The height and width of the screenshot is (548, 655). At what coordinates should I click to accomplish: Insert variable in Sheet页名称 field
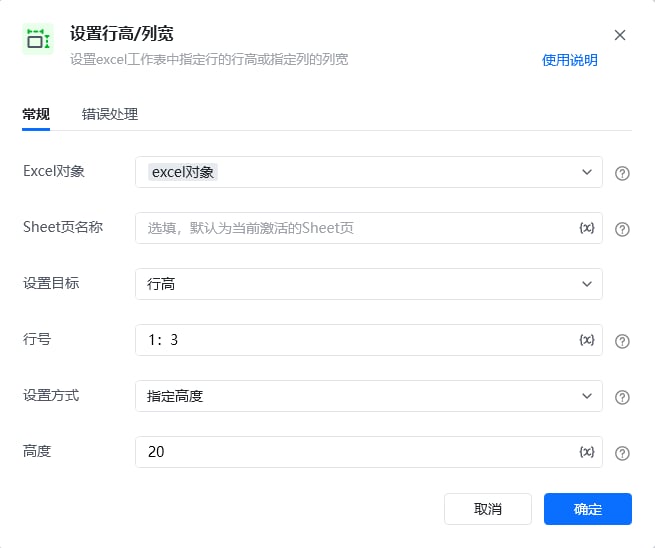[586, 228]
